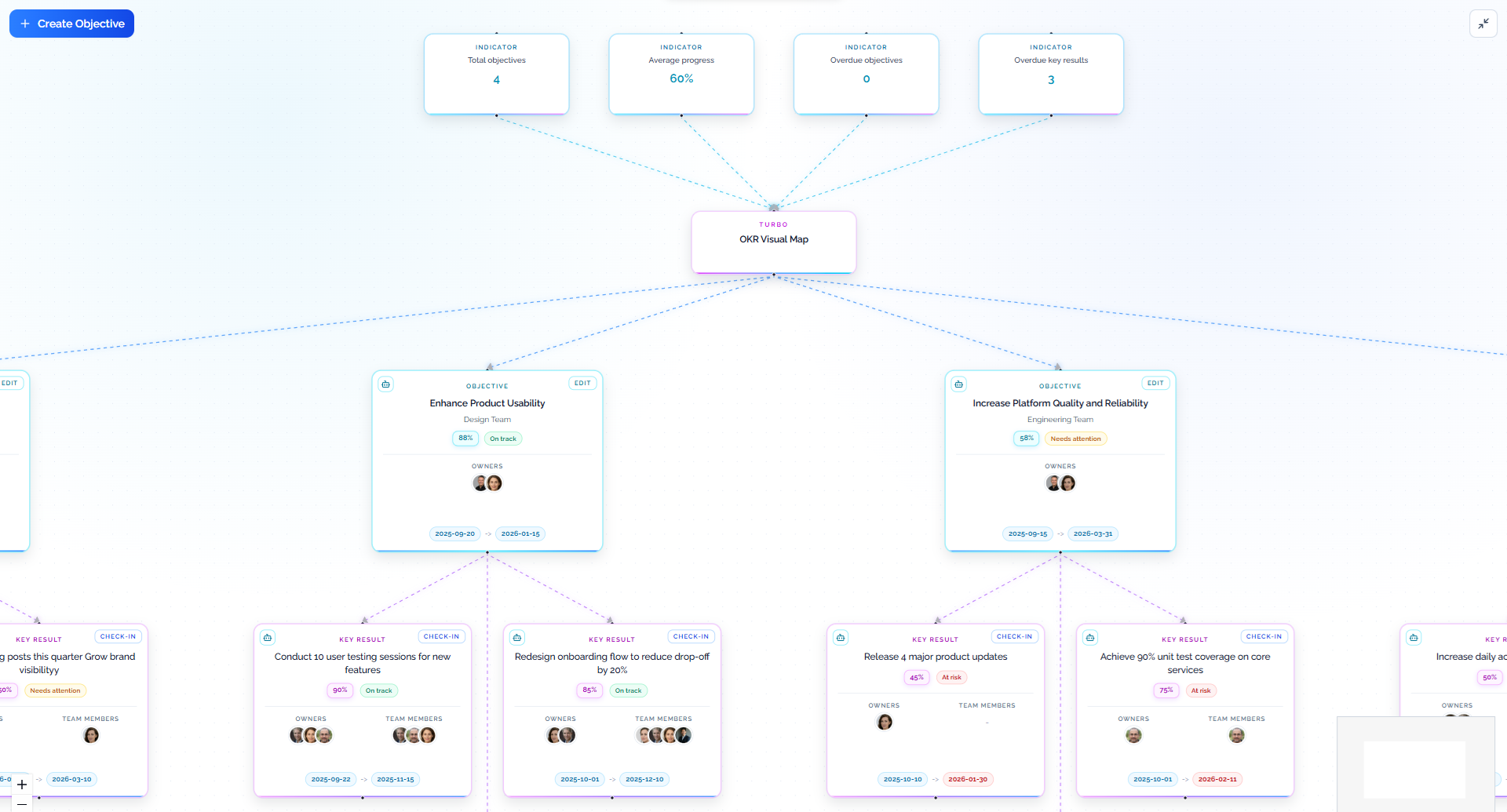Click robot icon on unit test coverage card

[x=1090, y=638]
